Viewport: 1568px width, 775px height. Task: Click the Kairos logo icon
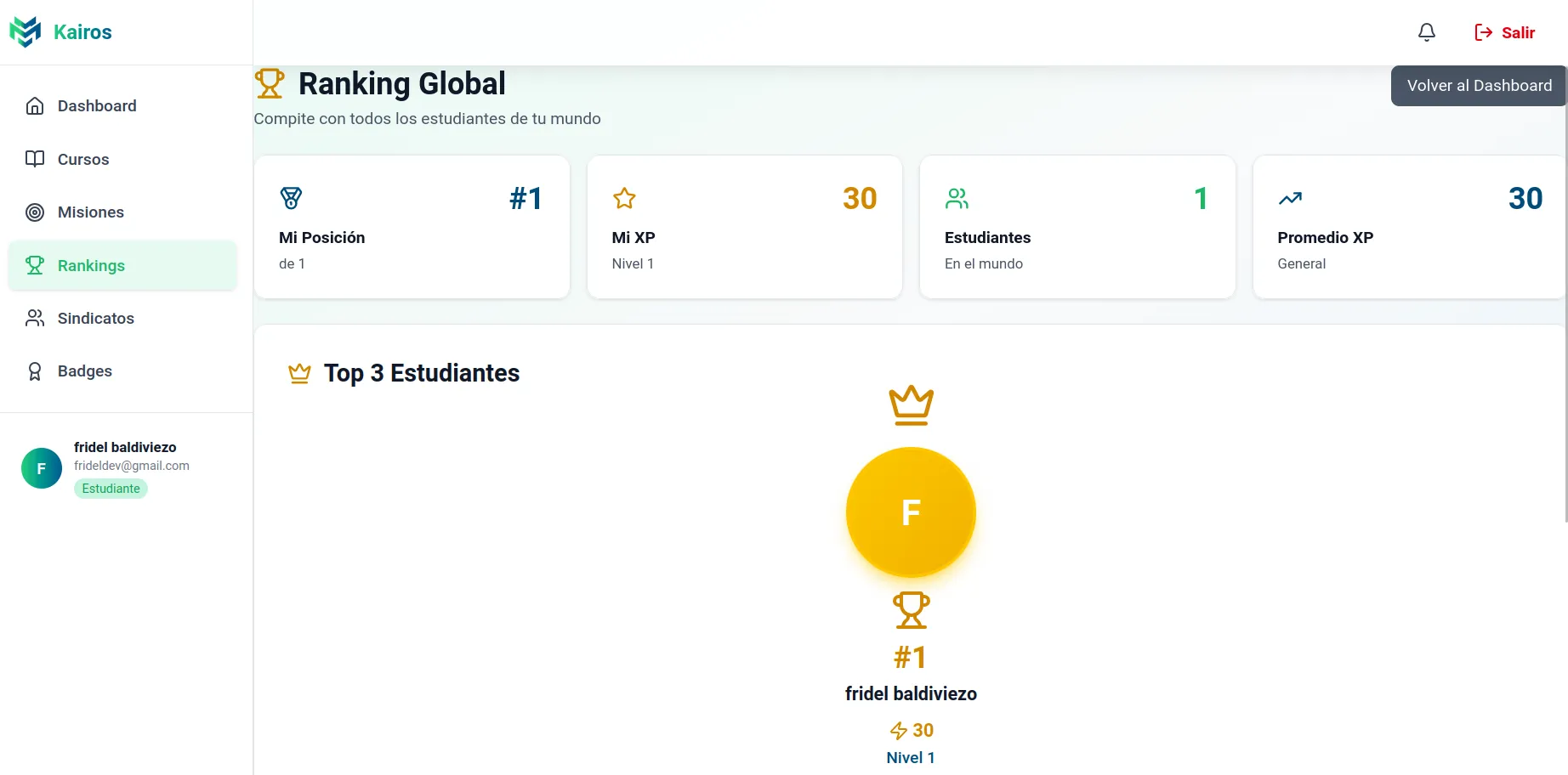pos(26,32)
